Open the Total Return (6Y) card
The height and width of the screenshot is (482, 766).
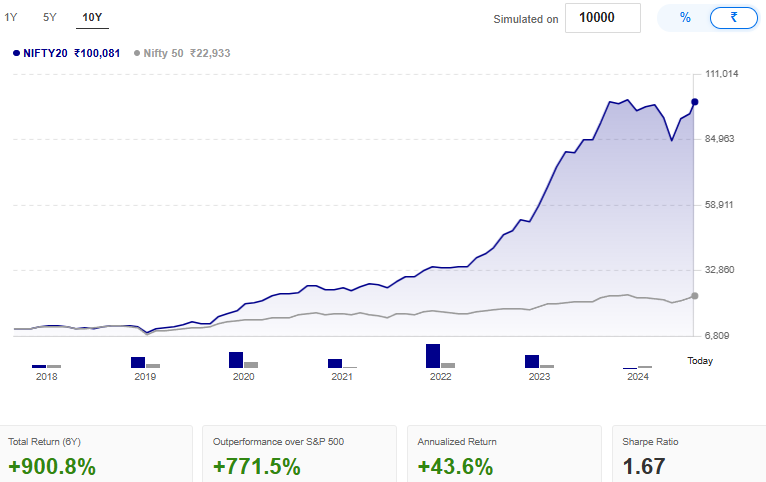point(96,454)
